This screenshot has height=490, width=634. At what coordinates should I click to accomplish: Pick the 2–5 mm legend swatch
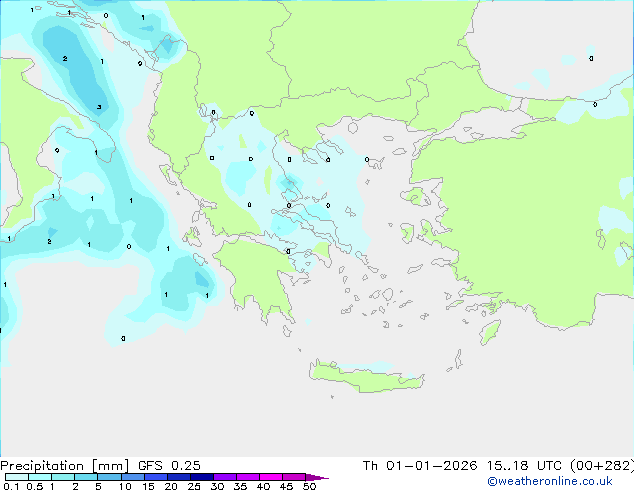86,477
